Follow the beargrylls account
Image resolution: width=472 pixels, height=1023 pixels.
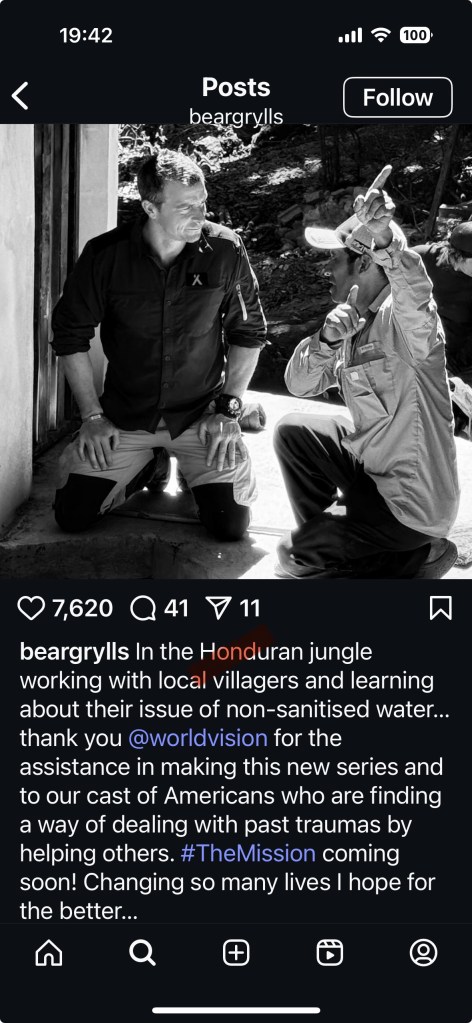pos(398,97)
